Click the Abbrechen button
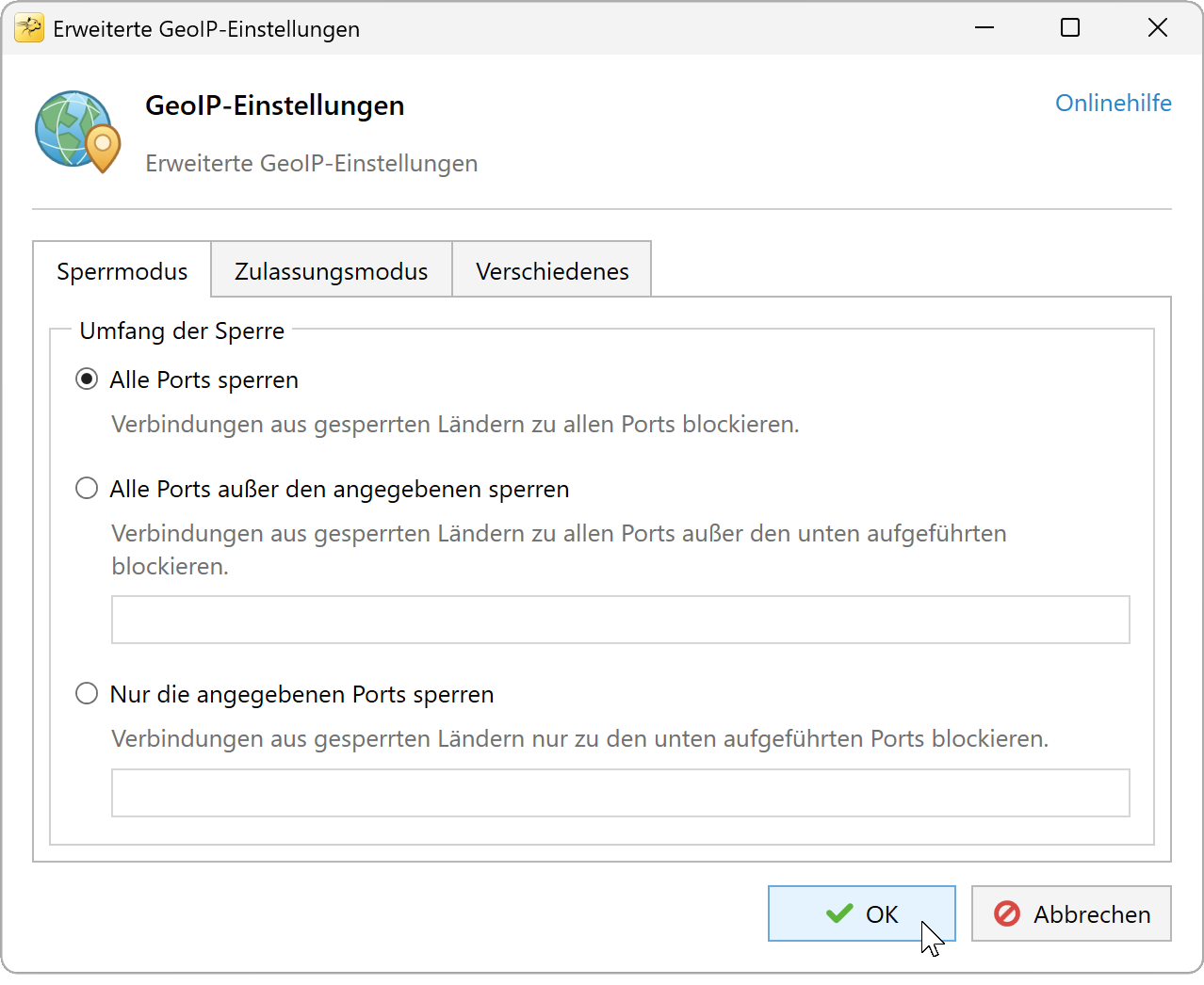1204x985 pixels. coord(1071,913)
